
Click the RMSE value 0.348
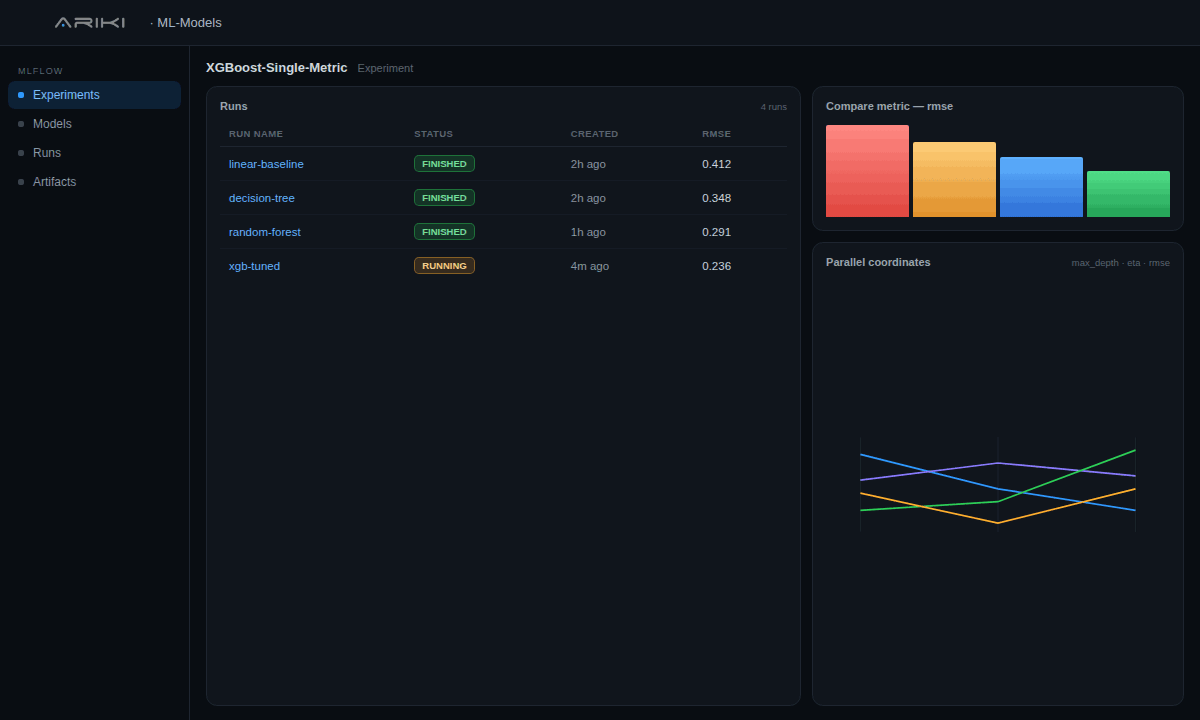716,198
